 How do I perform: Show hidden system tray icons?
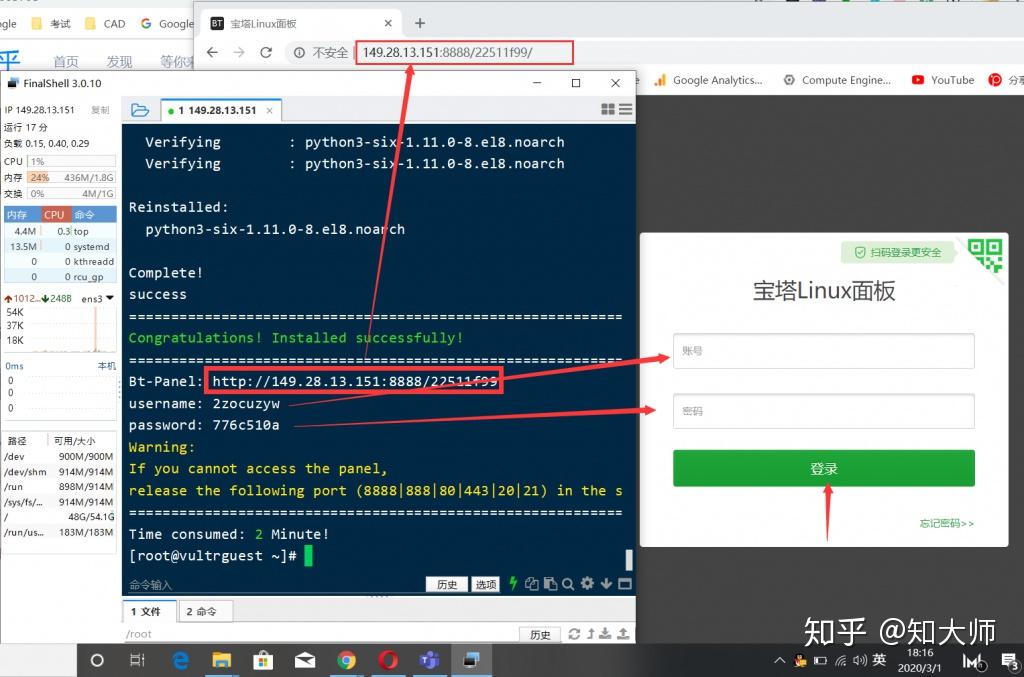tap(779, 660)
